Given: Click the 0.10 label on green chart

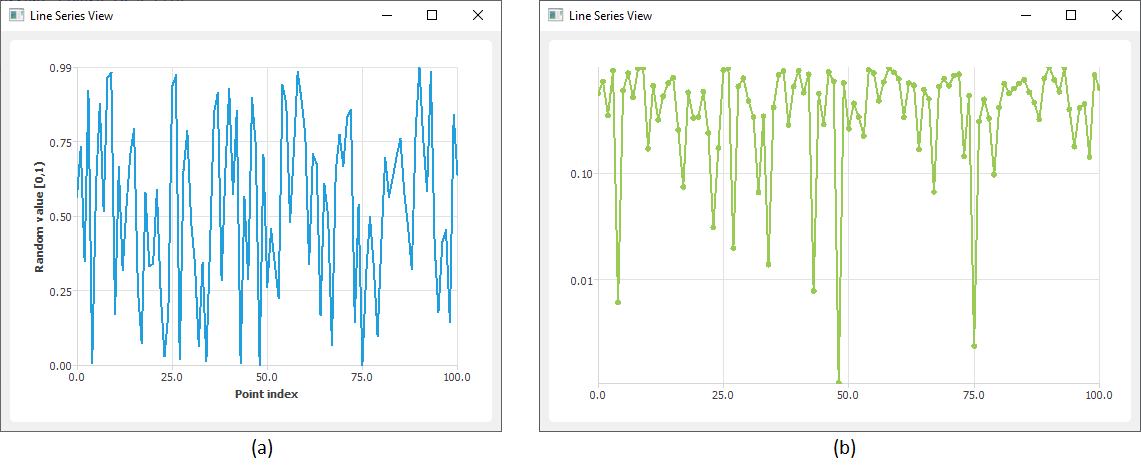Looking at the screenshot, I should click(x=581, y=174).
